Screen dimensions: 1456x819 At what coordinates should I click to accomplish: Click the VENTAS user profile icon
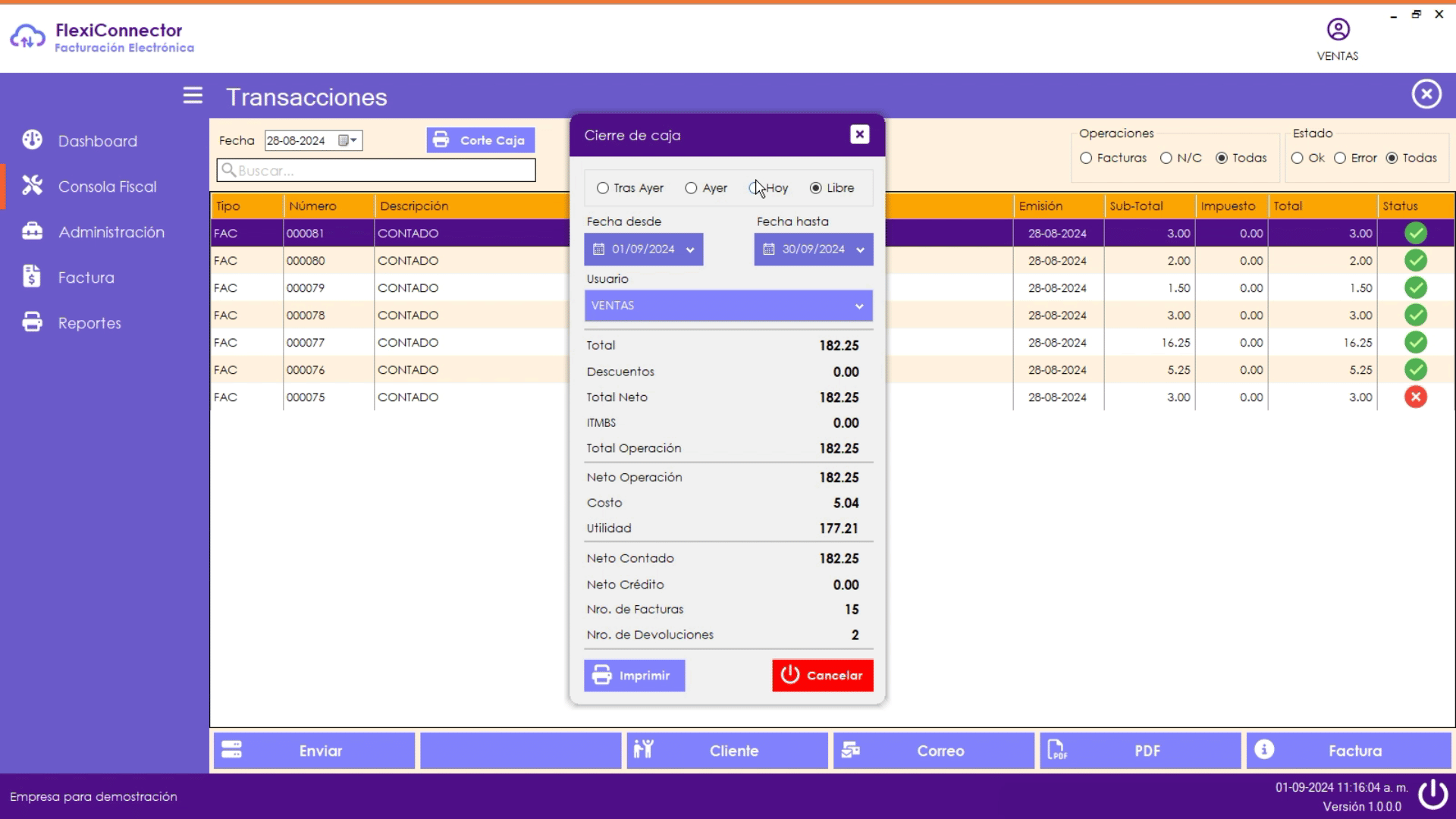click(1338, 30)
